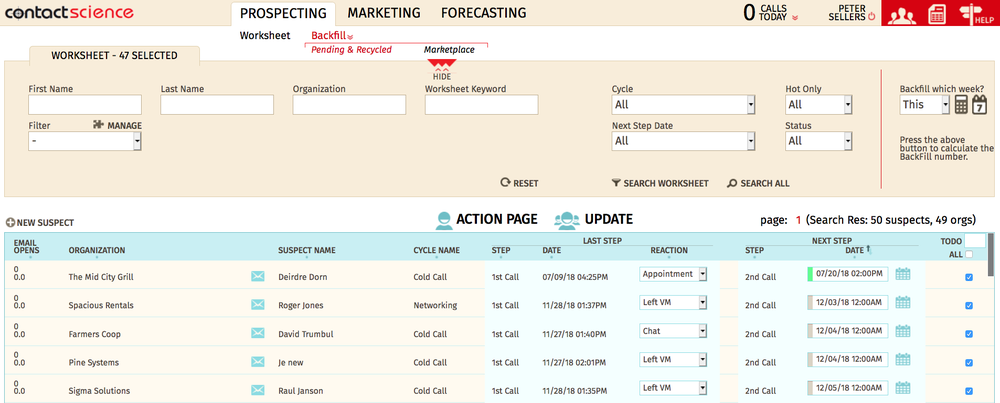The height and width of the screenshot is (403, 1000).
Task: Uncheck todo box for Sigma Solutions
Action: pos(969,391)
